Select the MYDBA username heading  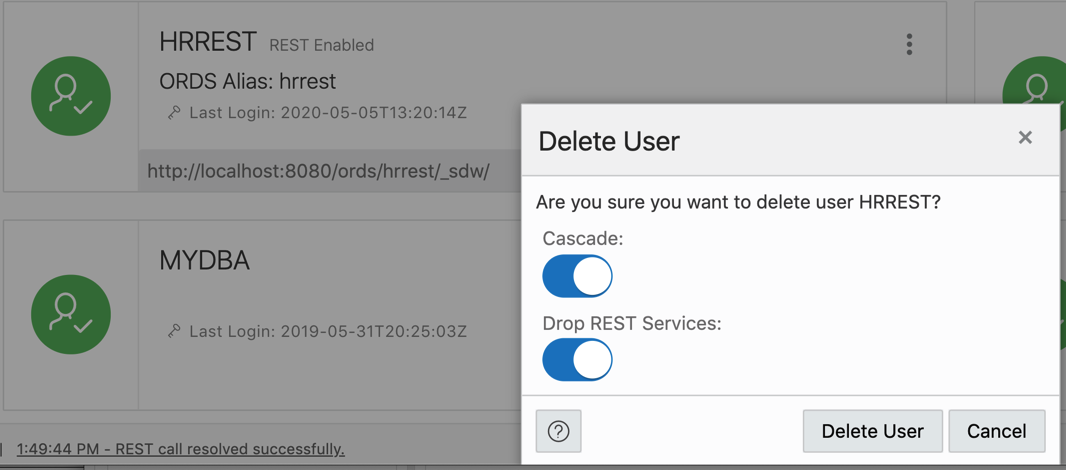click(x=205, y=261)
